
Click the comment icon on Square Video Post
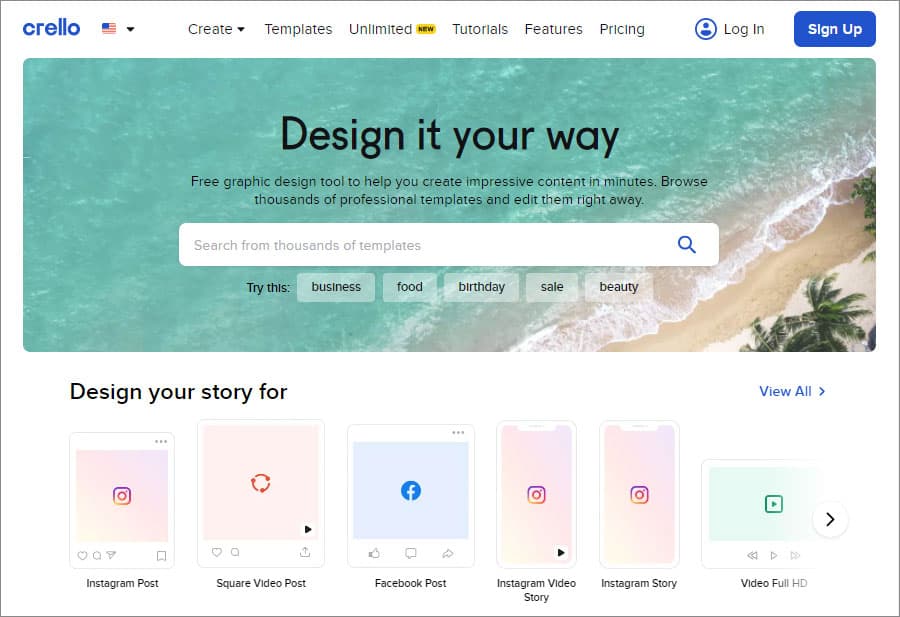point(235,552)
